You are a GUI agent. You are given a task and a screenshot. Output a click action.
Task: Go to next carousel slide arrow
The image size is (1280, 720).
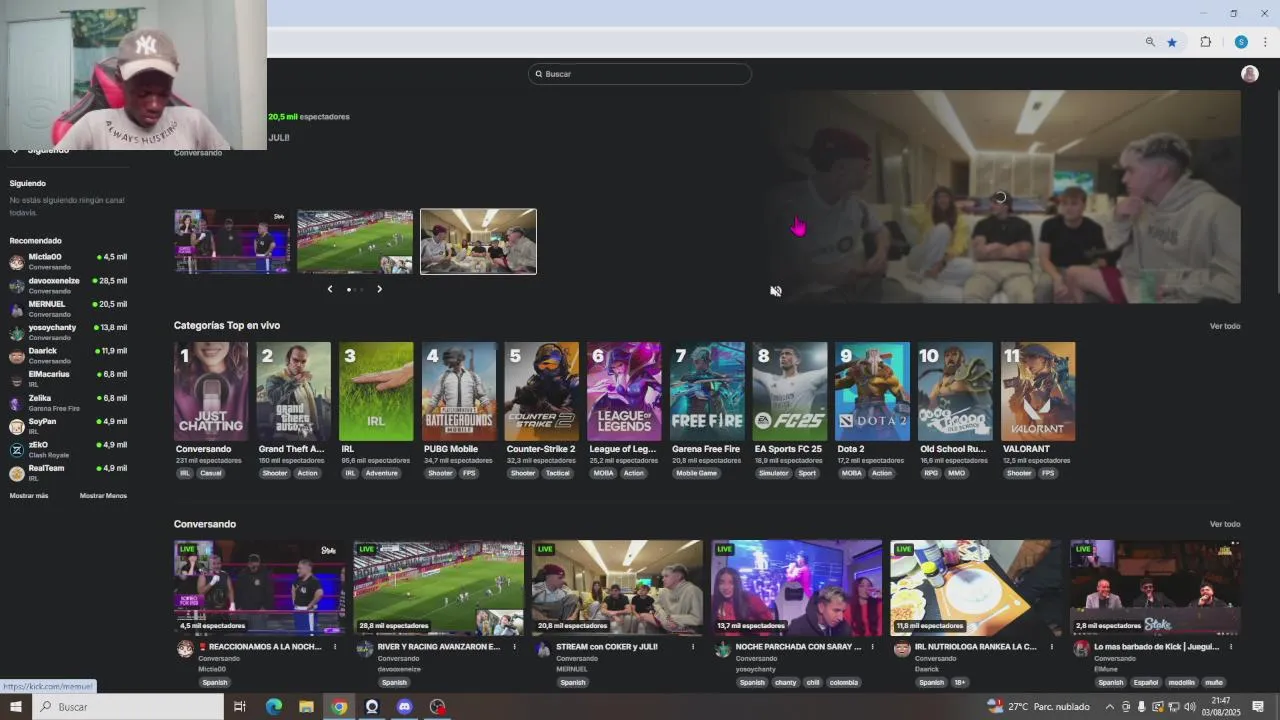click(379, 289)
